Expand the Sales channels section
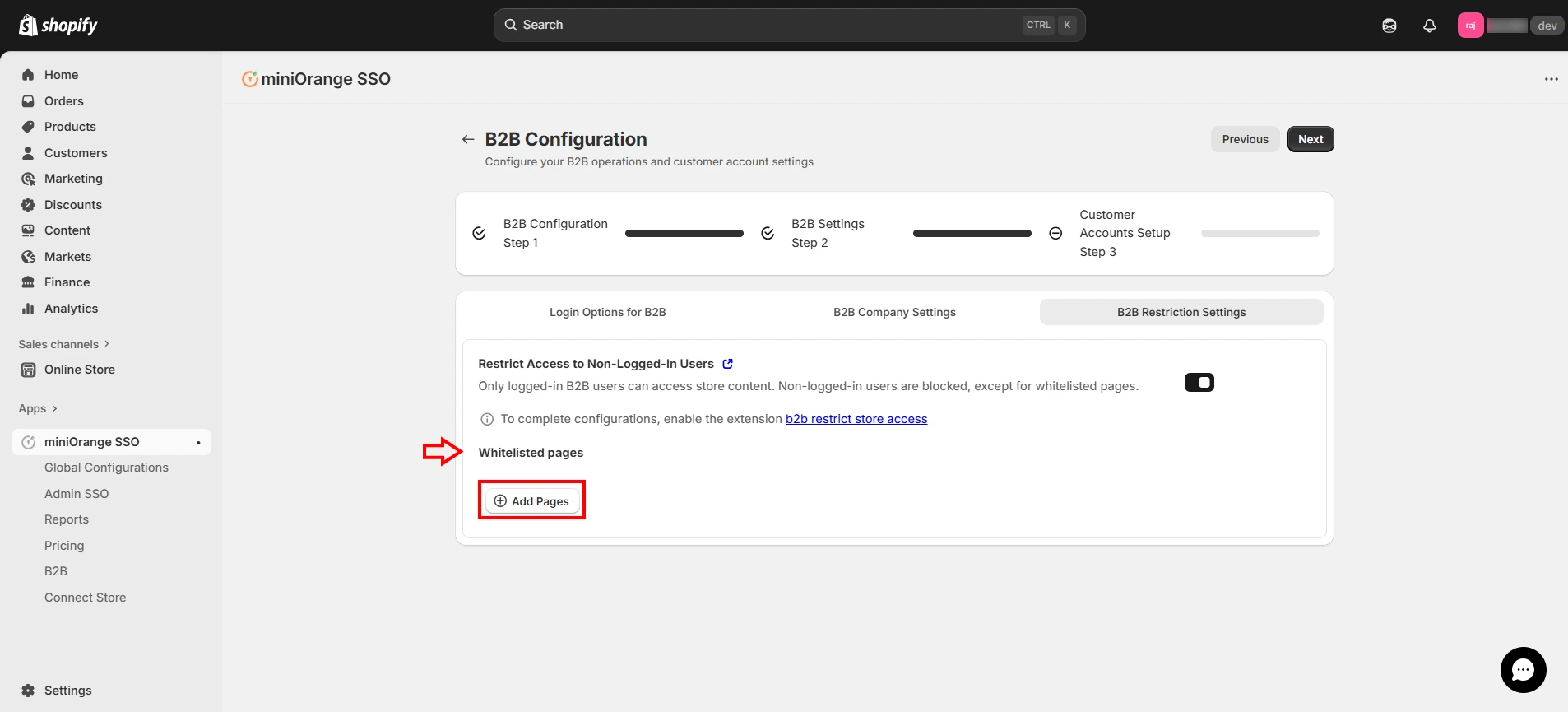The image size is (1568, 712). [x=64, y=344]
